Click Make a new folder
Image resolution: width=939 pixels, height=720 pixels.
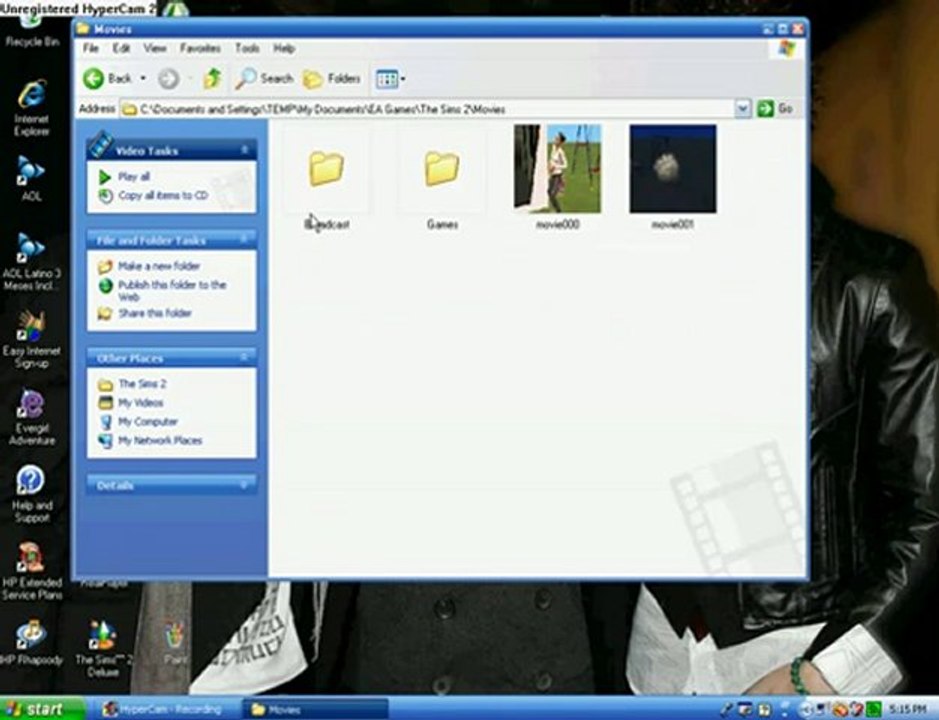[149, 266]
